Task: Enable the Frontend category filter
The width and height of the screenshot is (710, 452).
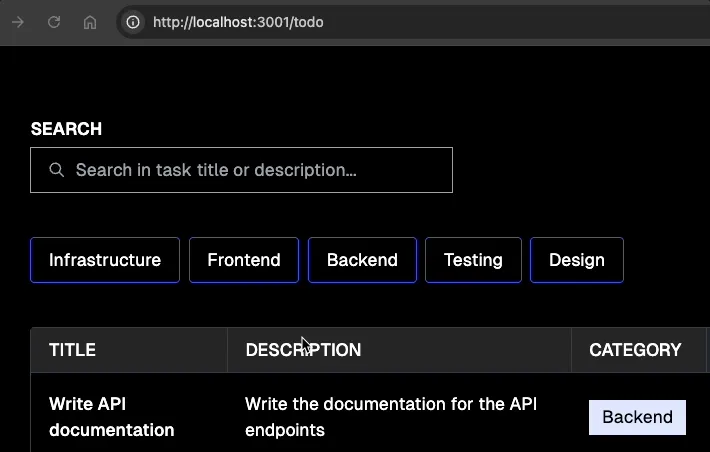Action: 244,260
